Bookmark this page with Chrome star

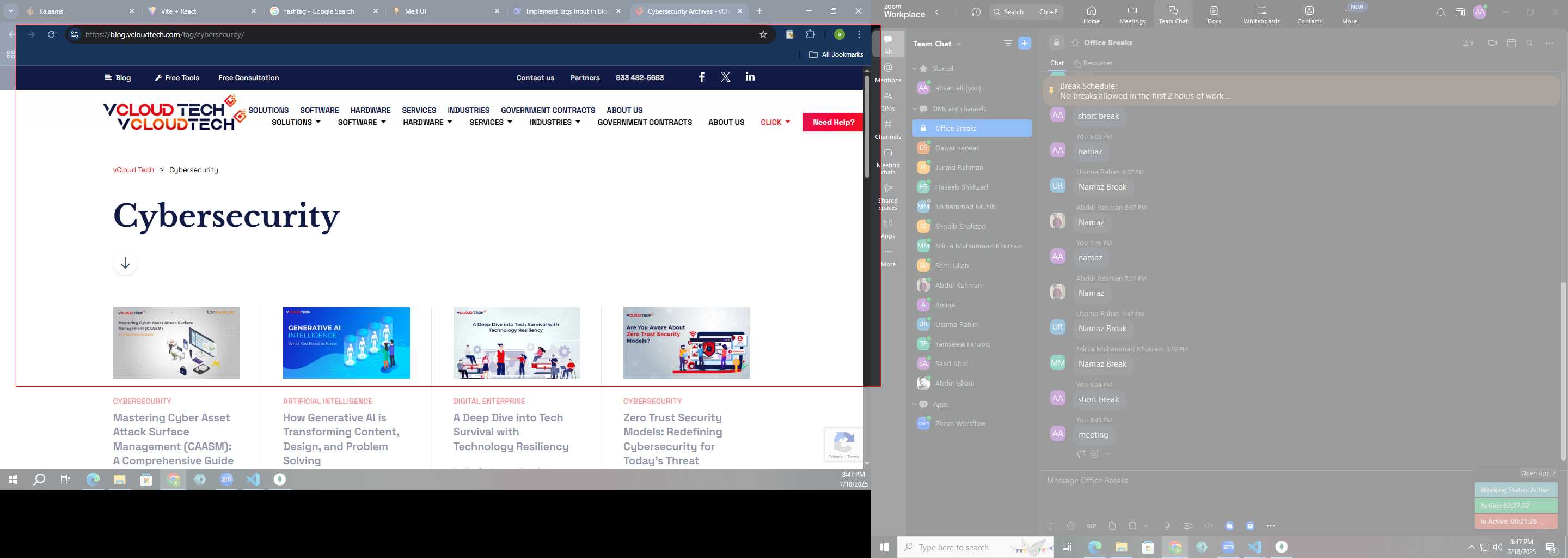tap(763, 34)
